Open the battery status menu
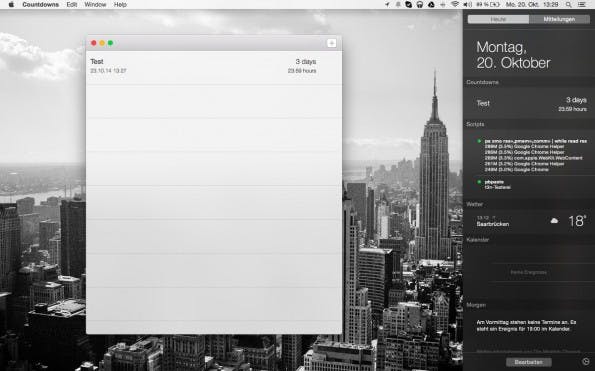This screenshot has width=595, height=371. coord(488,5)
